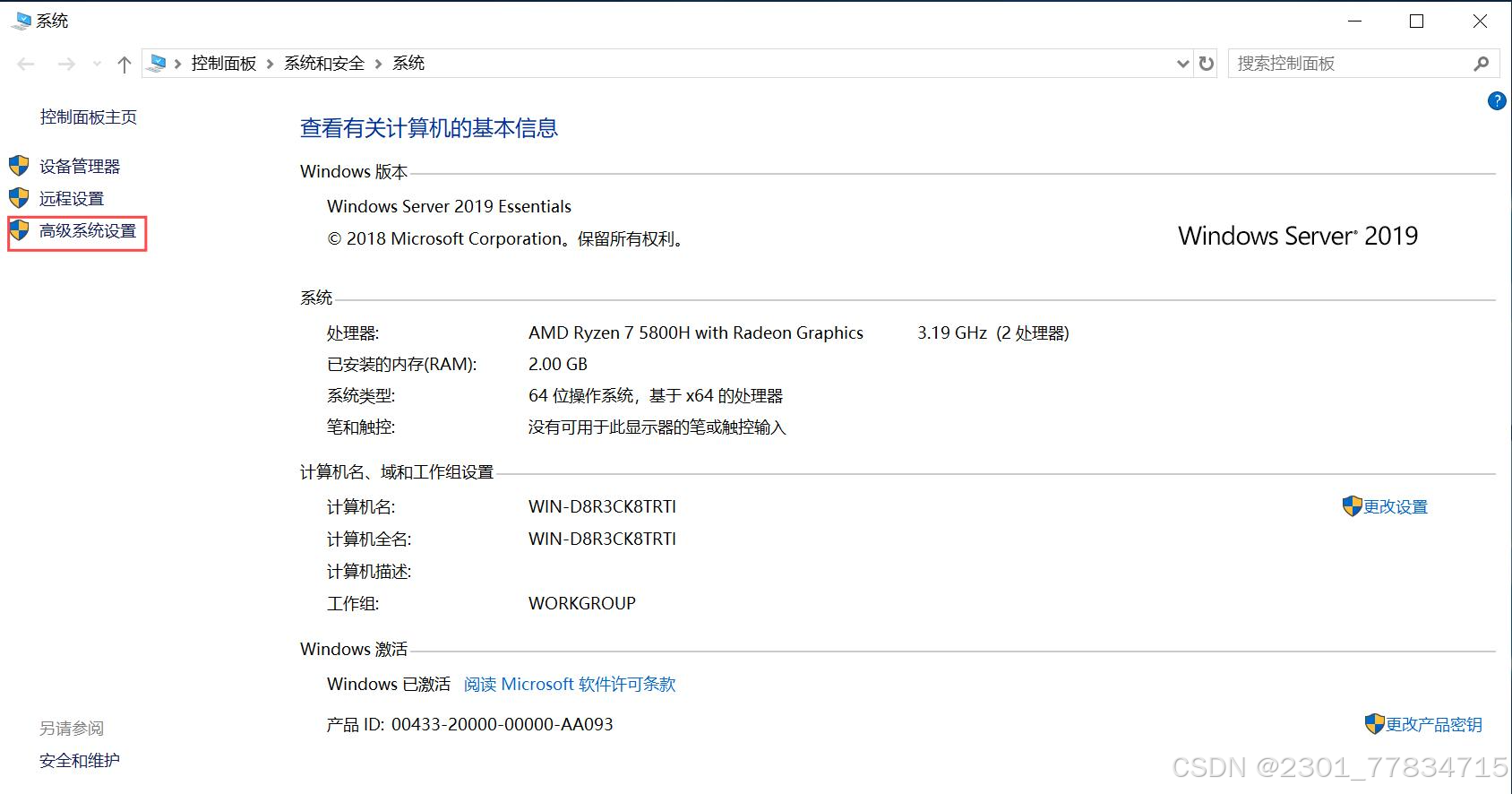Select computer name value WIN-D8R3CK8TRTI
The height and width of the screenshot is (794, 1512).
click(602, 507)
